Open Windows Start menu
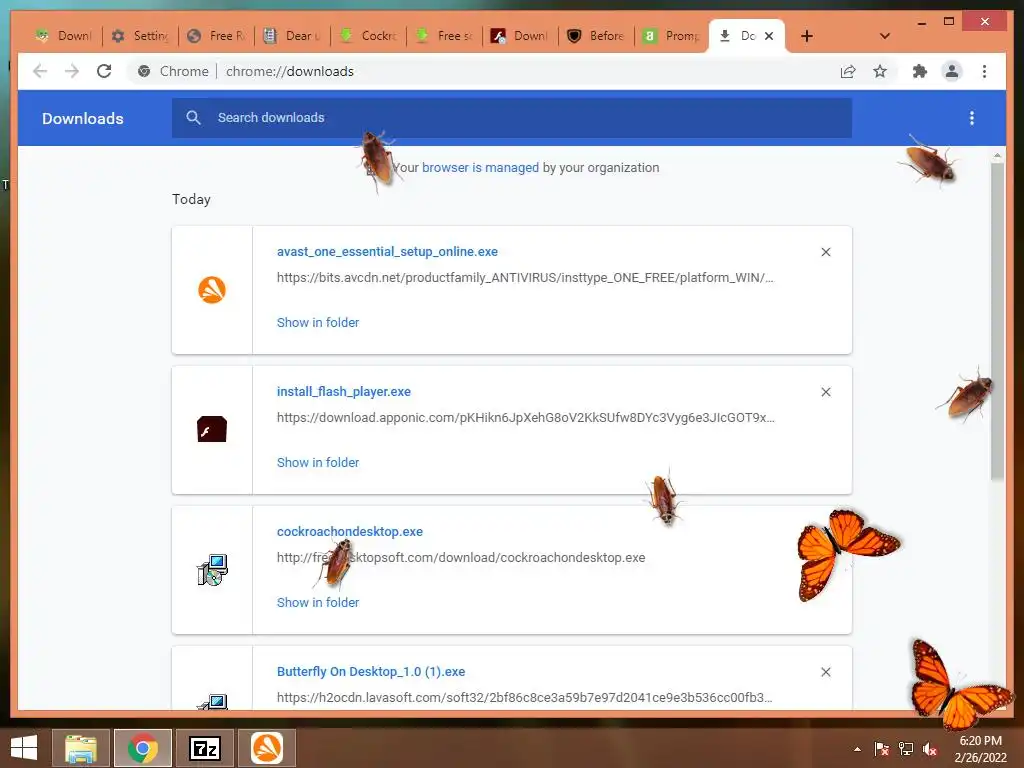This screenshot has height=768, width=1024. tap(24, 748)
